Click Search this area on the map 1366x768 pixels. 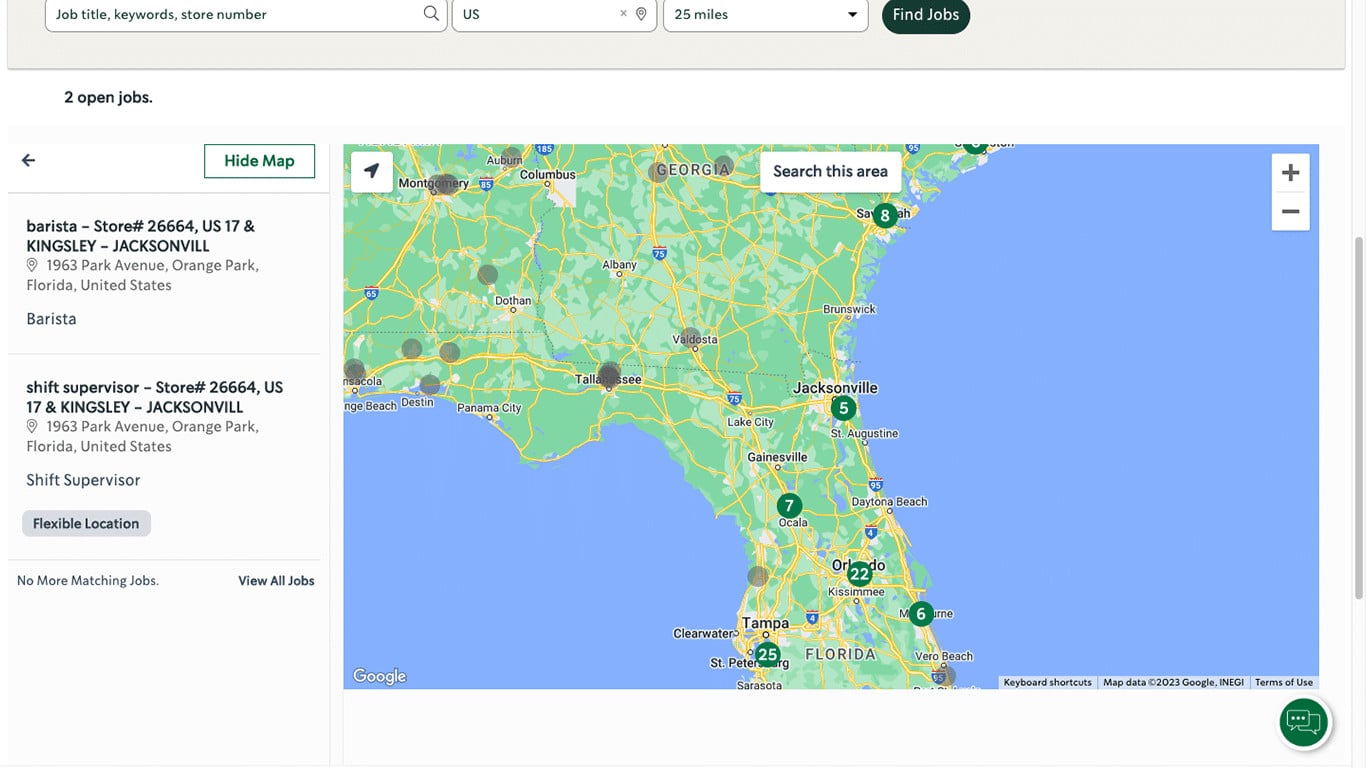830,171
